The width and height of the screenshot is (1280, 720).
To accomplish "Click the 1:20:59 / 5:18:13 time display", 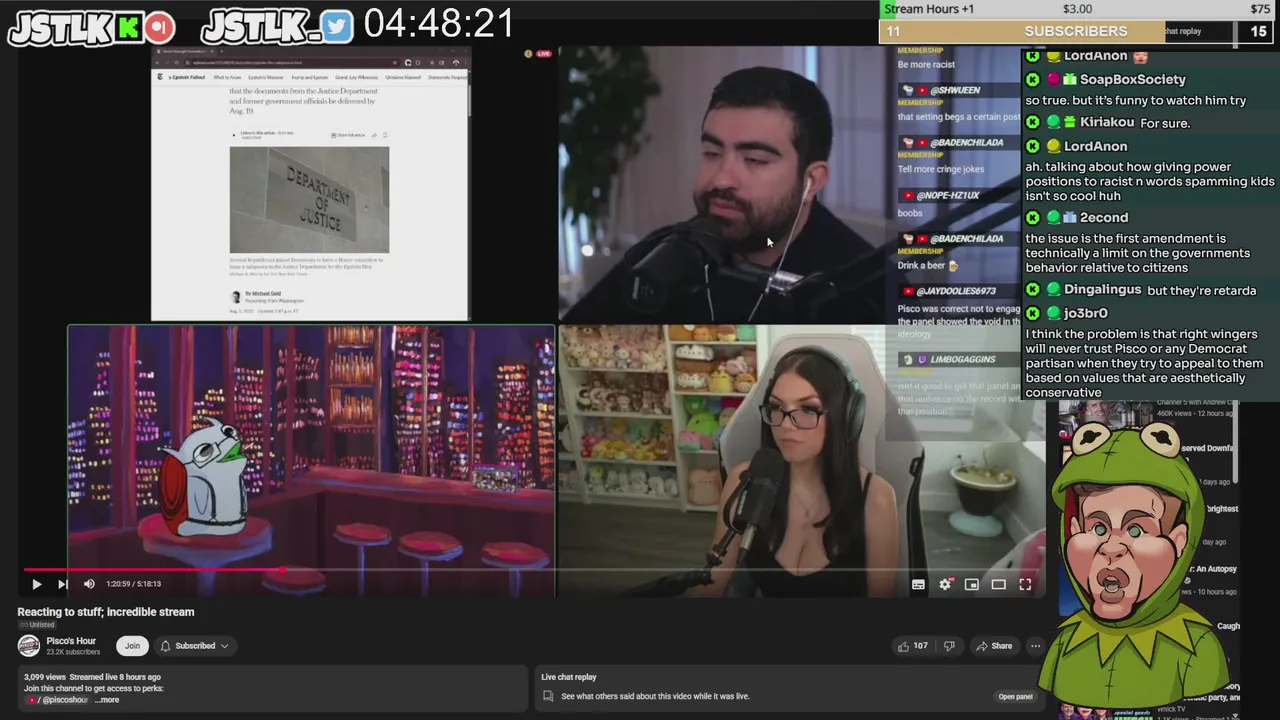I will tap(134, 584).
